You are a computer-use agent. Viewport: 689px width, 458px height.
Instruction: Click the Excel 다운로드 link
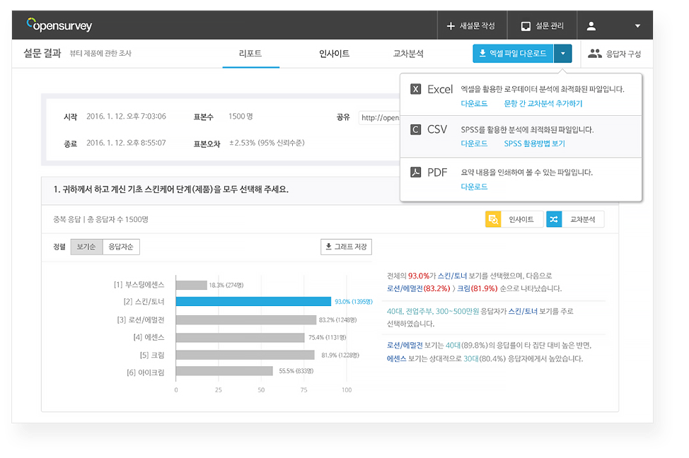point(474,103)
